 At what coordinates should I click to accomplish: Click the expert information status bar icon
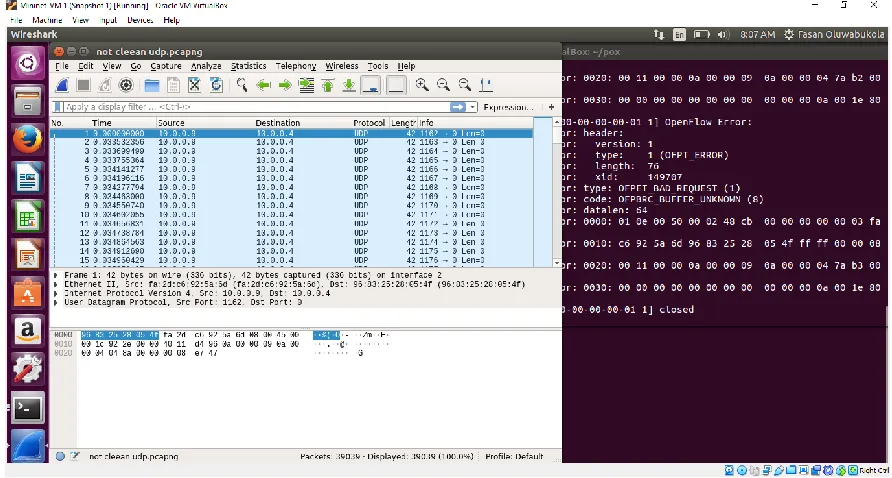[x=60, y=456]
